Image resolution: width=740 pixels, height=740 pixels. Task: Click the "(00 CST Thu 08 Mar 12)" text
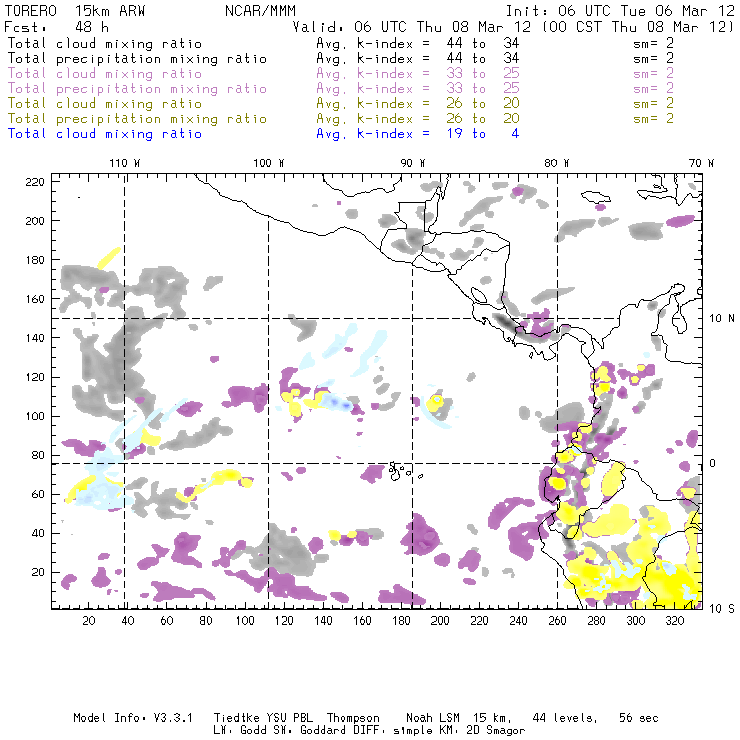(638, 27)
